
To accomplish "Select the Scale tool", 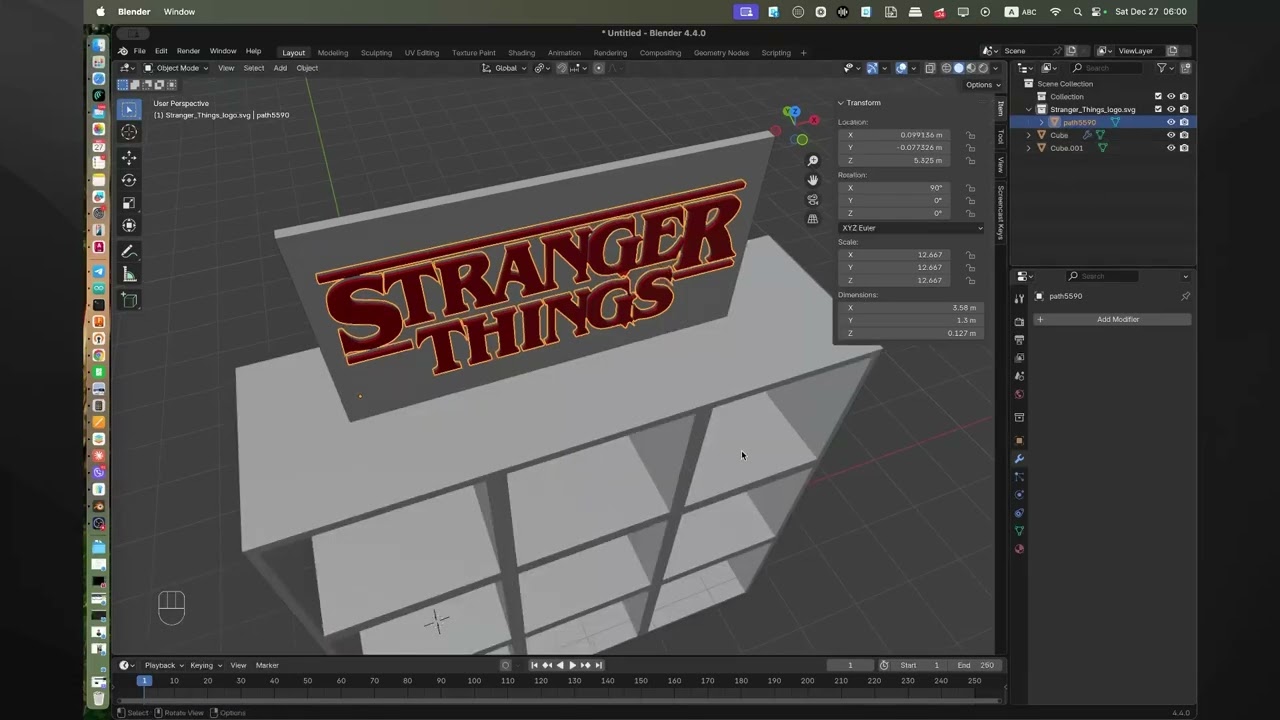I will click(129, 203).
